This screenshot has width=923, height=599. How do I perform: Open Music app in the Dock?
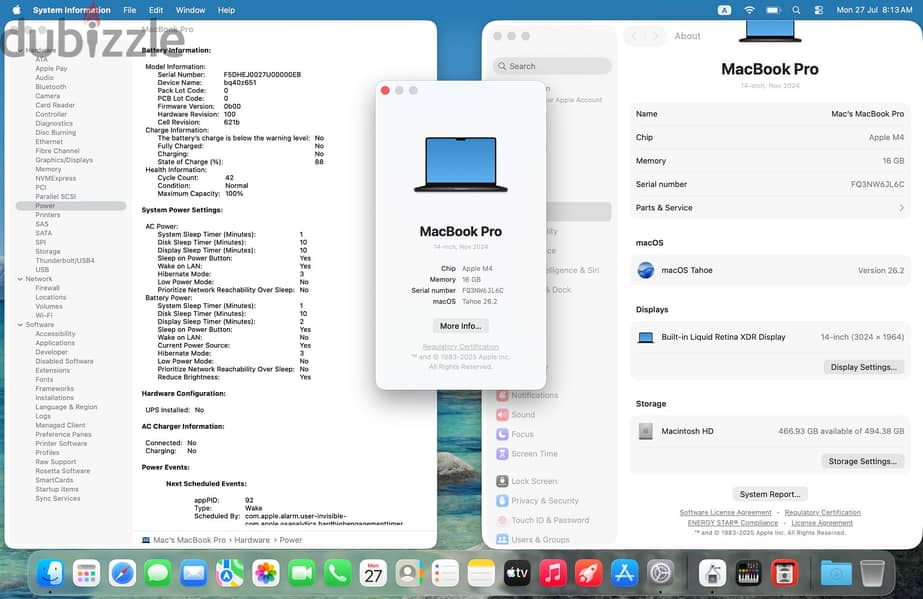click(x=553, y=573)
